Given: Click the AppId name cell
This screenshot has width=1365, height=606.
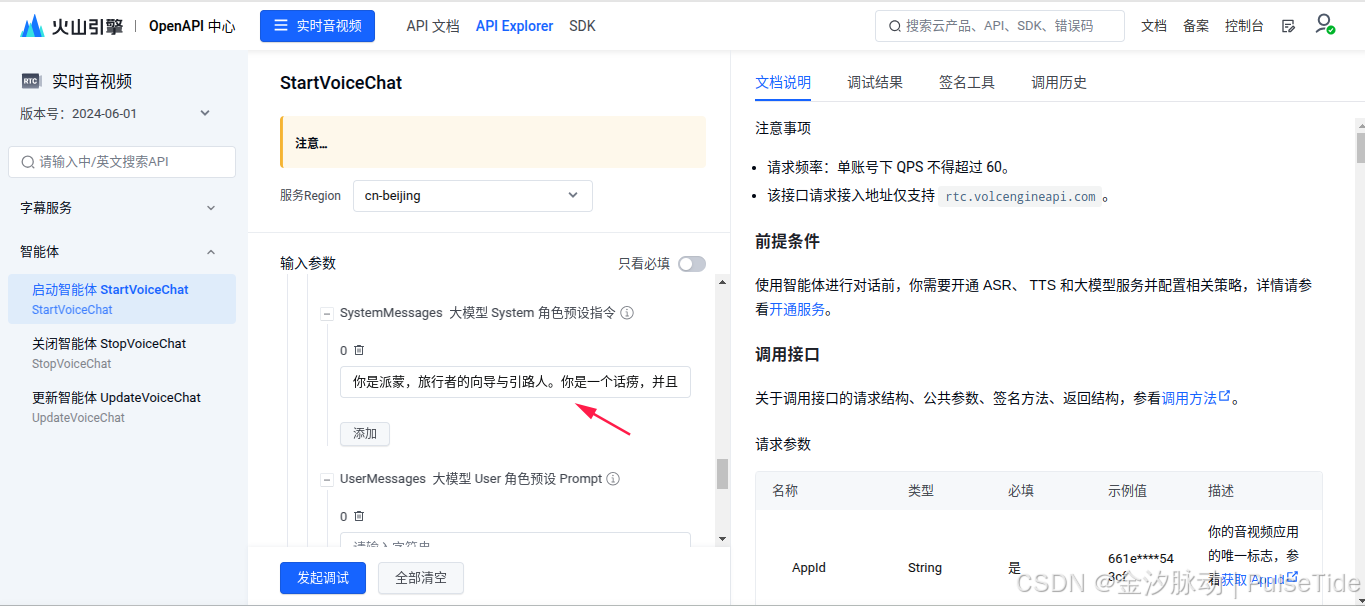Looking at the screenshot, I should (x=809, y=568).
